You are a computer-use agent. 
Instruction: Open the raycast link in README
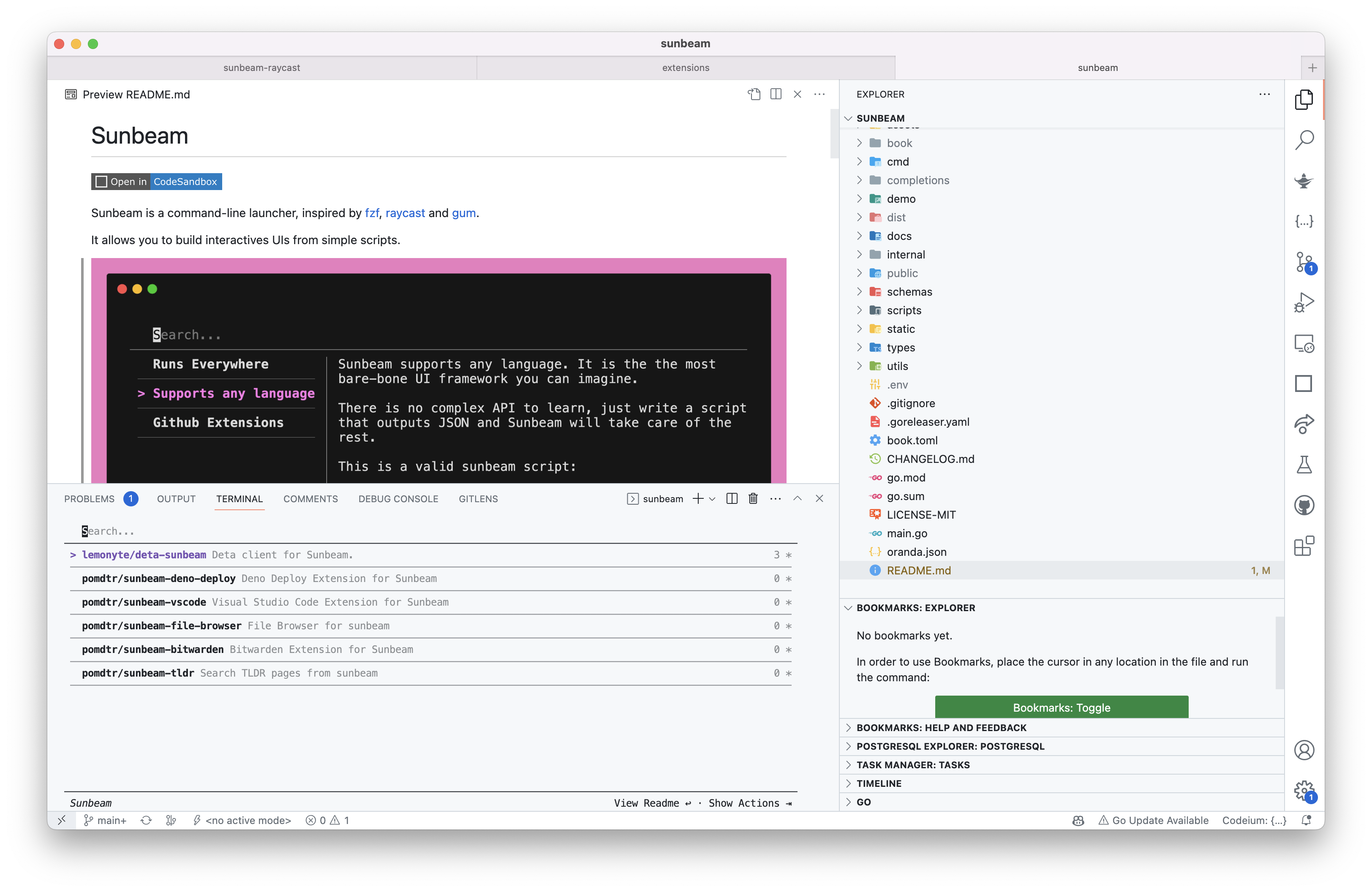click(x=405, y=213)
